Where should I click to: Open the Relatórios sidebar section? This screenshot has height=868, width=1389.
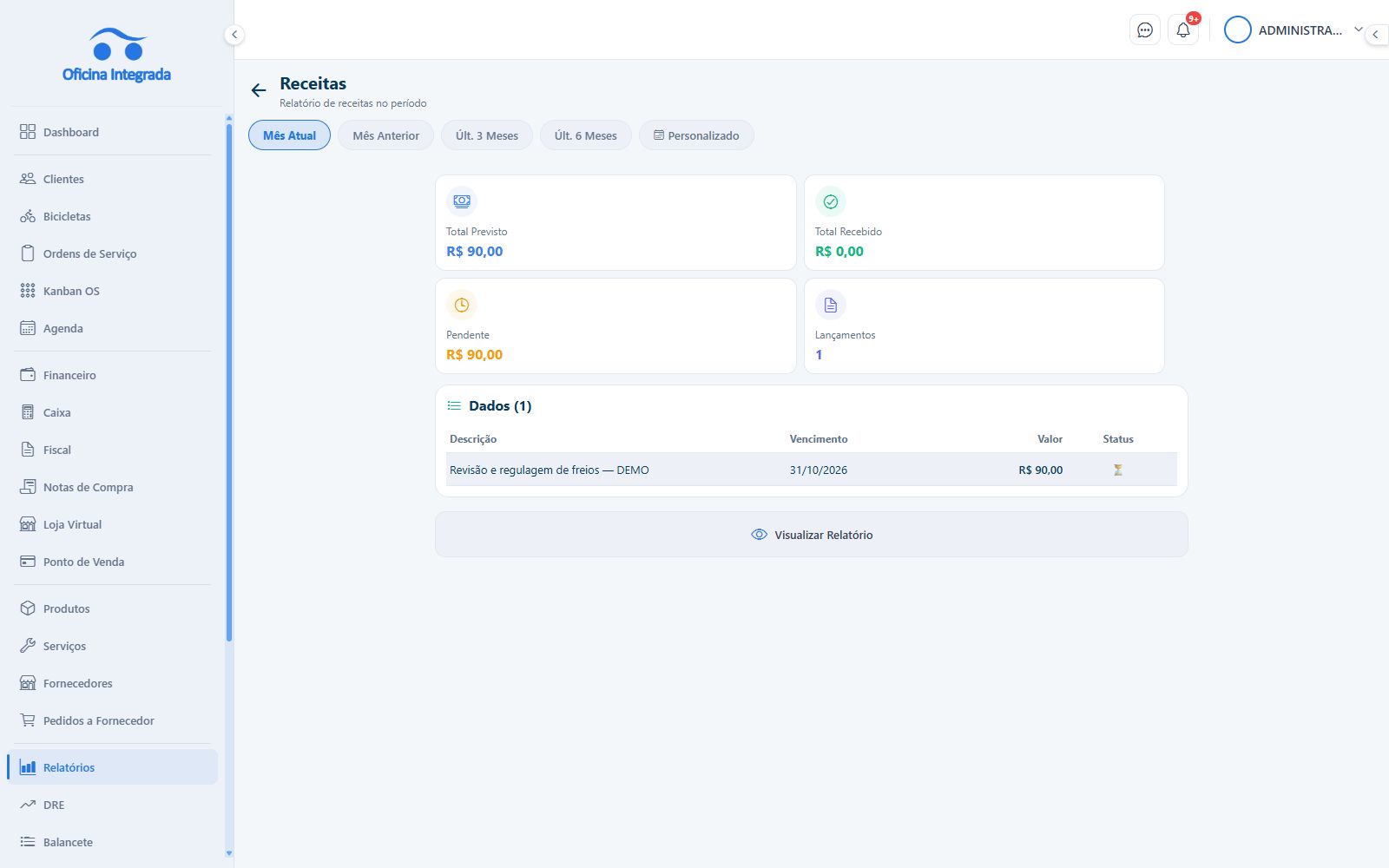(x=112, y=767)
